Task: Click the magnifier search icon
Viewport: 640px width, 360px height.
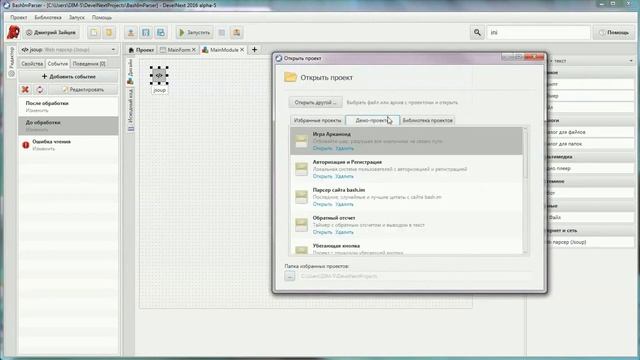Action: pyautogui.click(x=477, y=32)
